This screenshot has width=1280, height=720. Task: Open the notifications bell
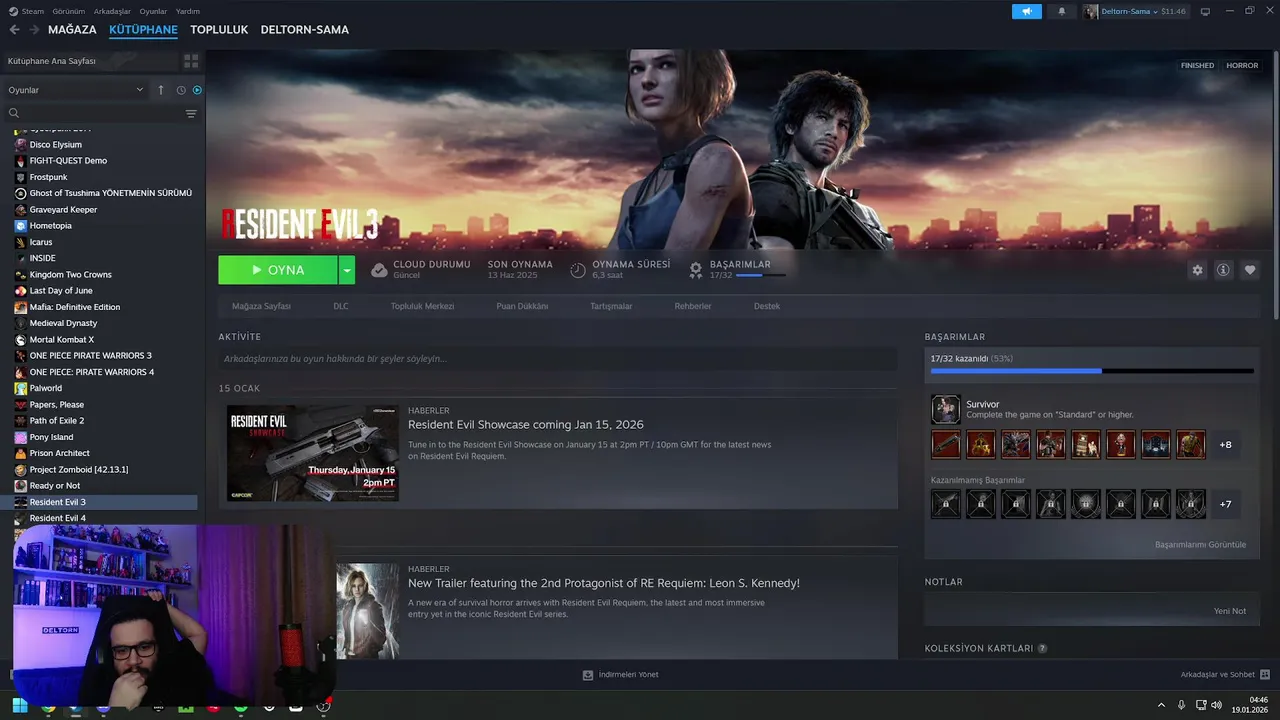1061,11
